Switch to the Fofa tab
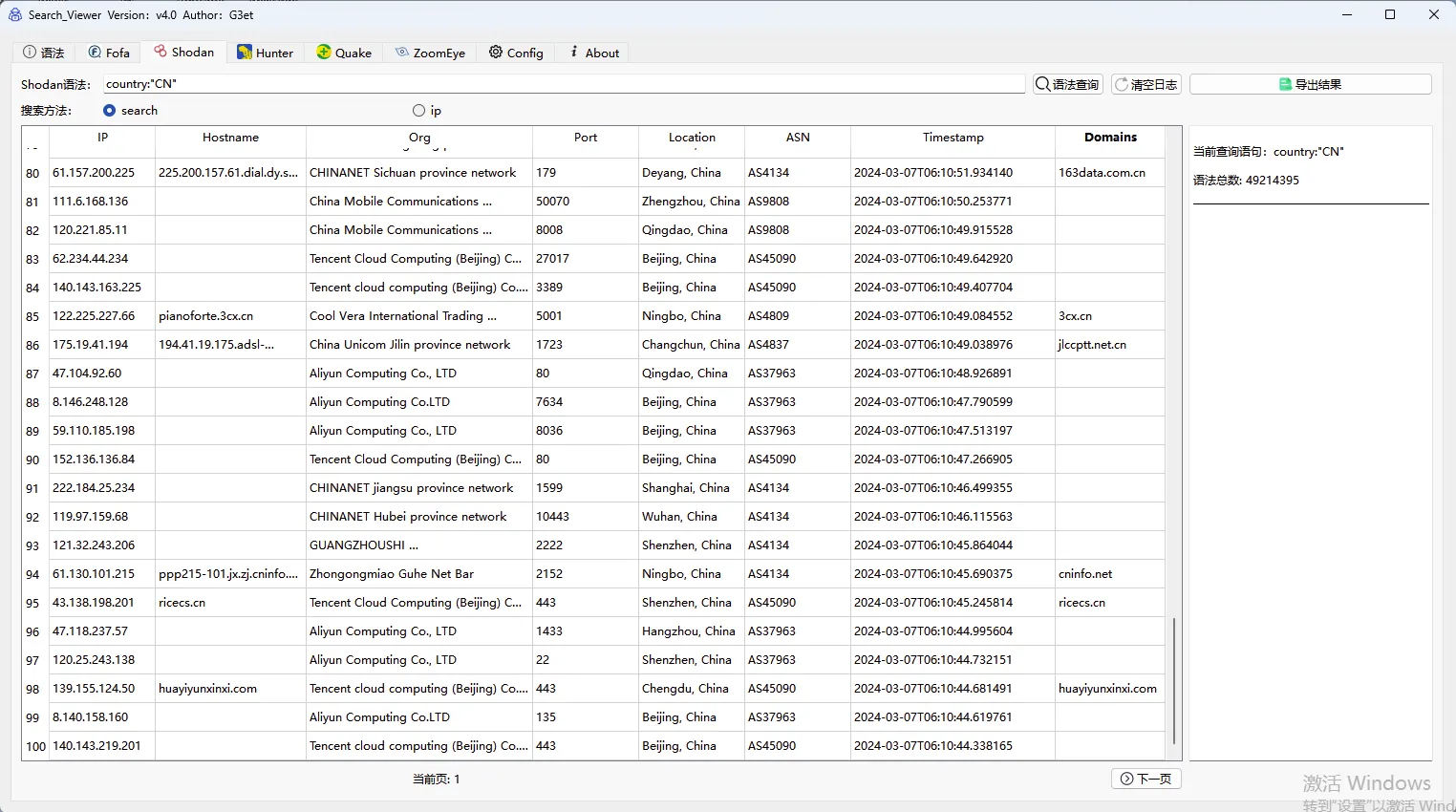The height and width of the screenshot is (812, 1456). coord(109,53)
